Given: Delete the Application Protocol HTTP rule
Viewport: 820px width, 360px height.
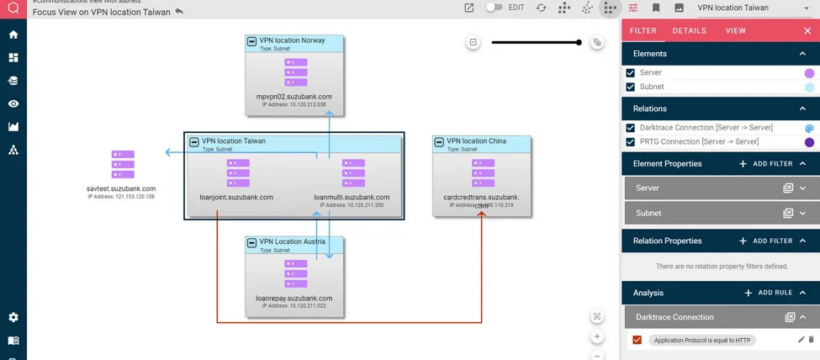Looking at the screenshot, I should pyautogui.click(x=811, y=340).
